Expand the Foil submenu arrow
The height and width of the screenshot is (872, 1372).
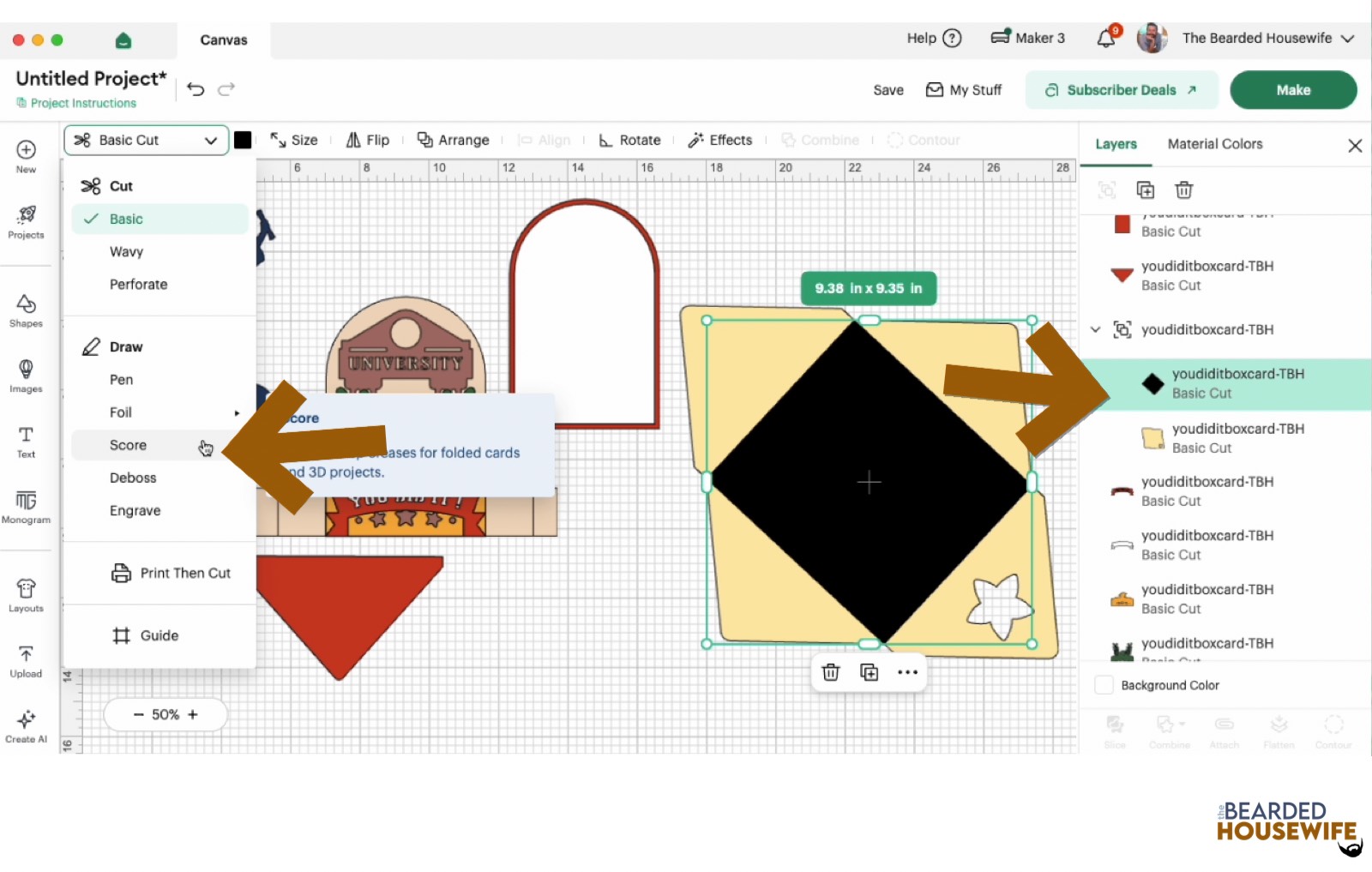tap(237, 412)
